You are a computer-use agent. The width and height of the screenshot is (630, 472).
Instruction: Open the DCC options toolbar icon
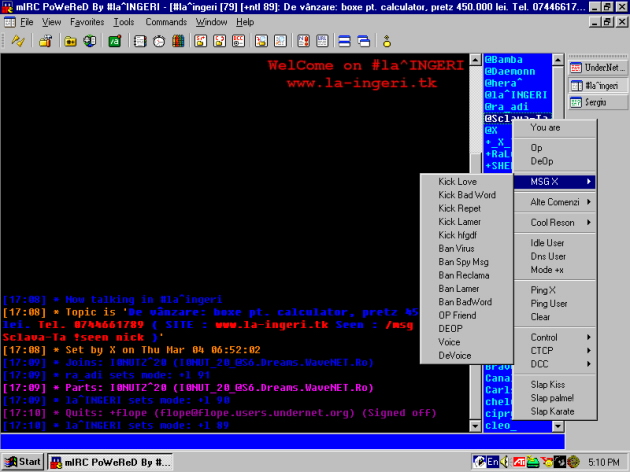pos(239,41)
